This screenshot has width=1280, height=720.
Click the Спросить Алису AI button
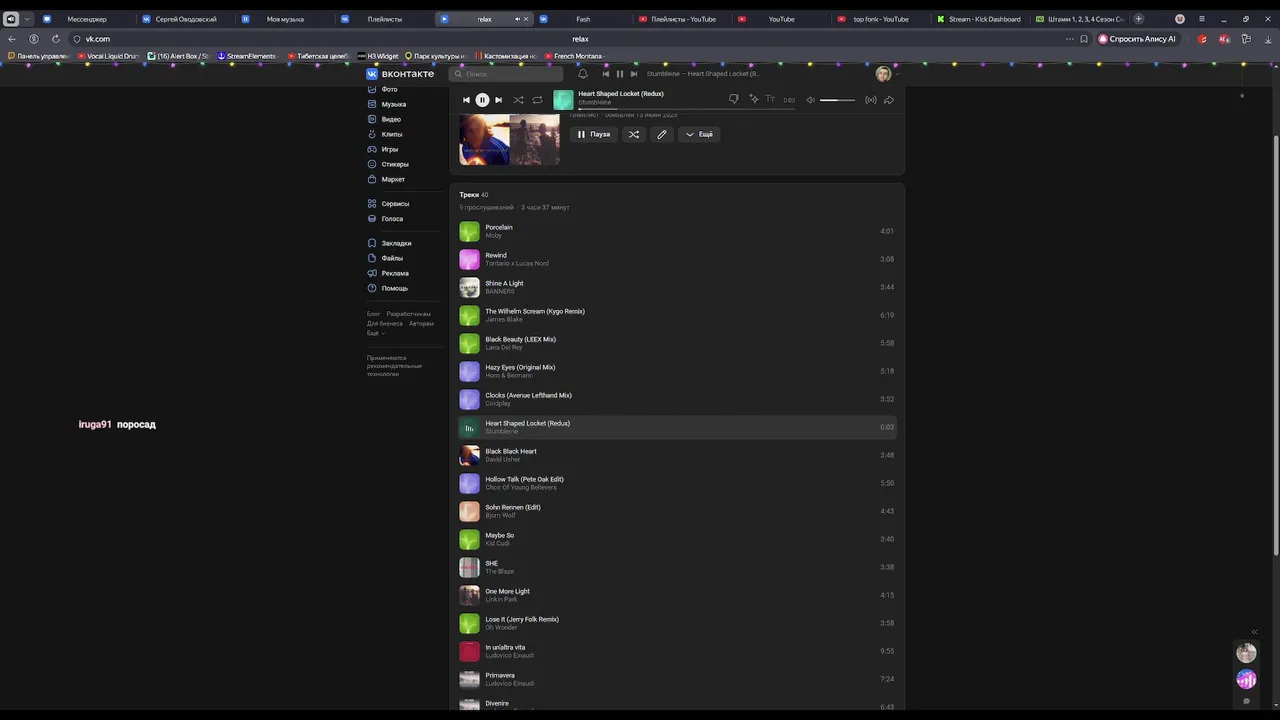point(1138,39)
